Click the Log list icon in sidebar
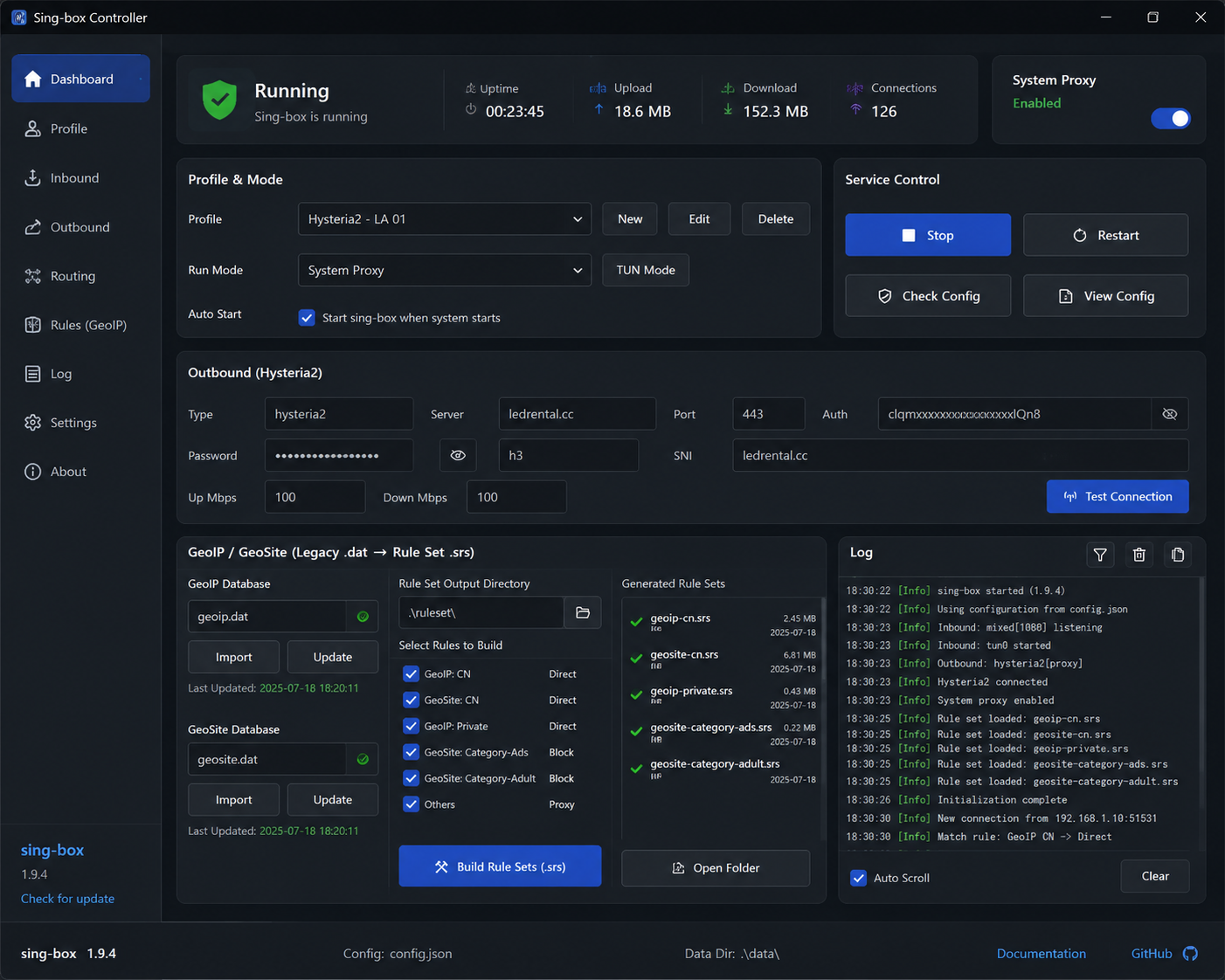The width and height of the screenshot is (1225, 980). pyautogui.click(x=33, y=374)
